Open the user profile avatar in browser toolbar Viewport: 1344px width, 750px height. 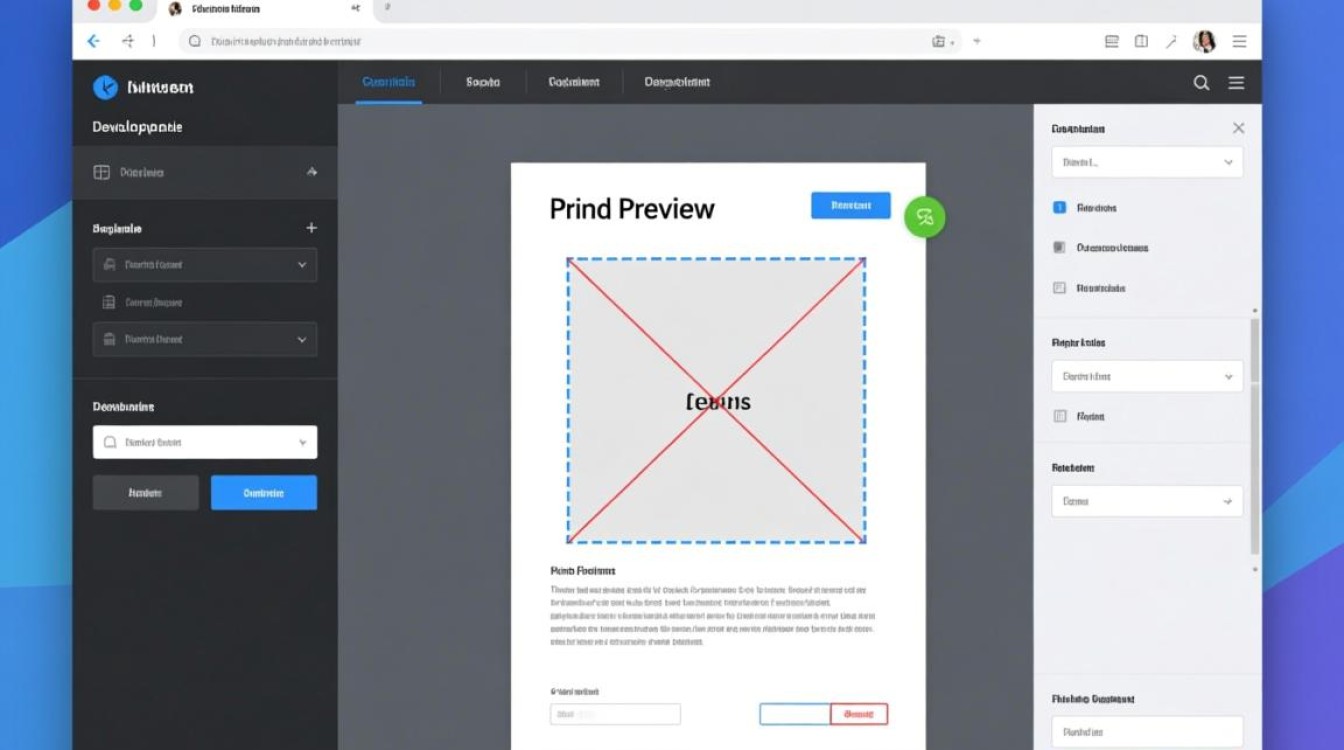1204,41
